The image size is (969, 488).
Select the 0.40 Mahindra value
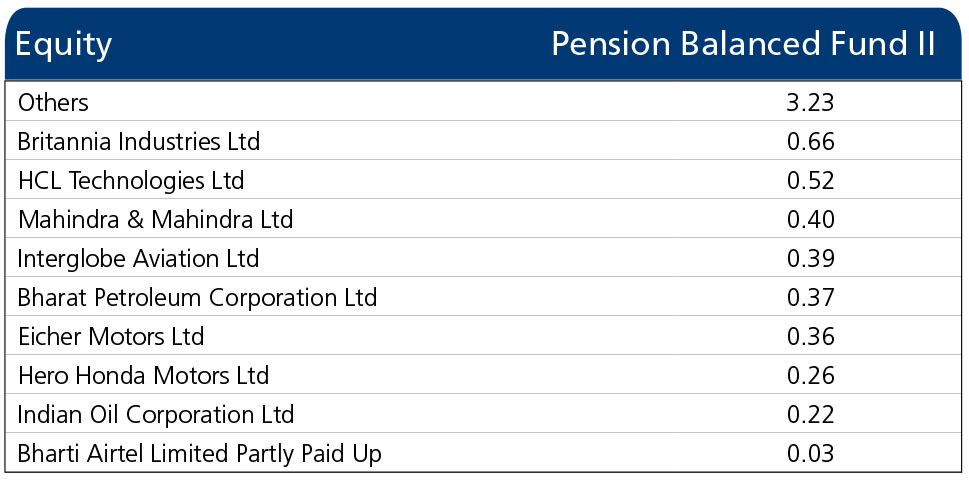click(x=810, y=220)
